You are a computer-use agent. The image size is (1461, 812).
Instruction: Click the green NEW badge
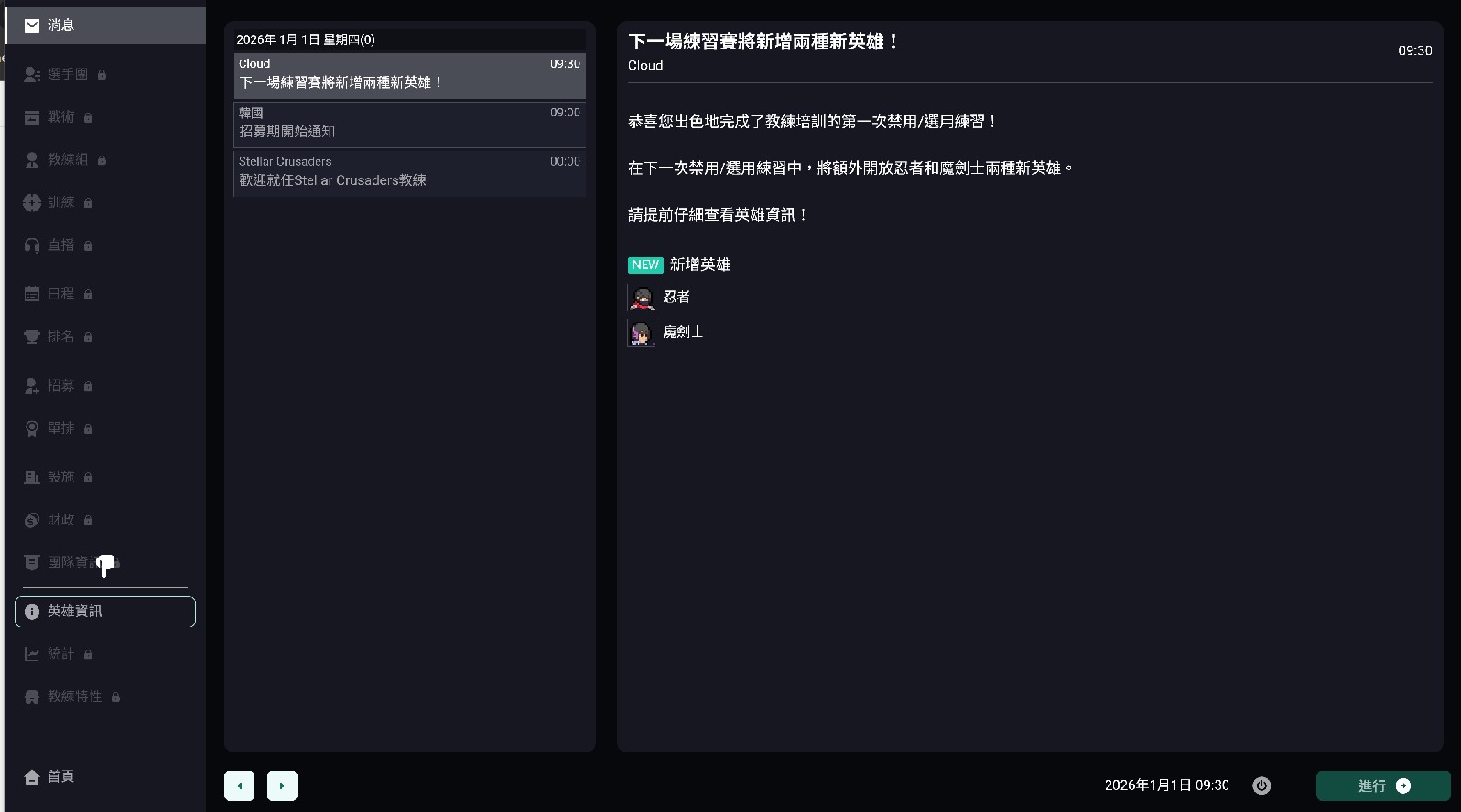pos(645,265)
